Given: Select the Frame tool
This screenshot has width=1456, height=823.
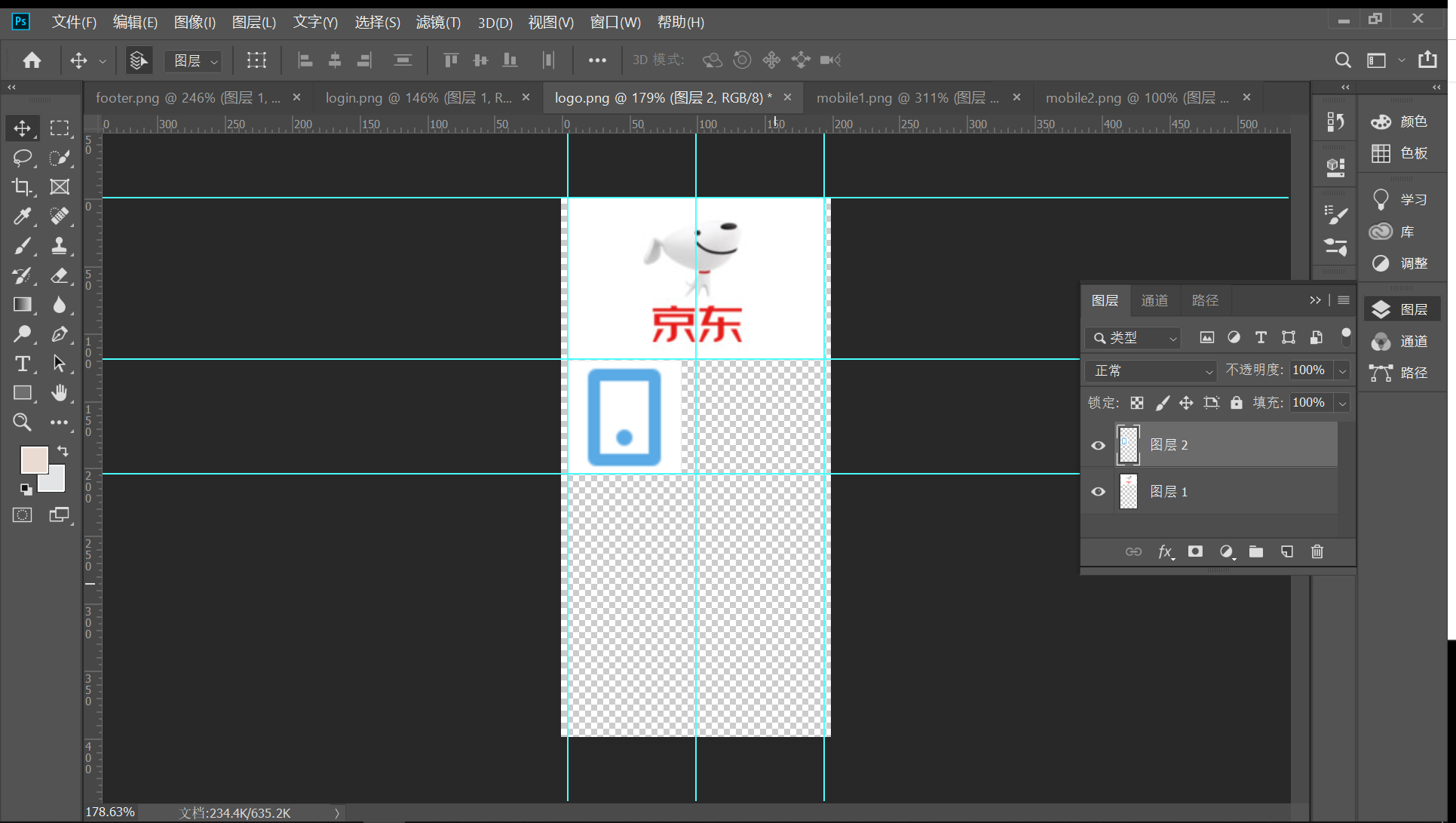Looking at the screenshot, I should click(x=60, y=187).
